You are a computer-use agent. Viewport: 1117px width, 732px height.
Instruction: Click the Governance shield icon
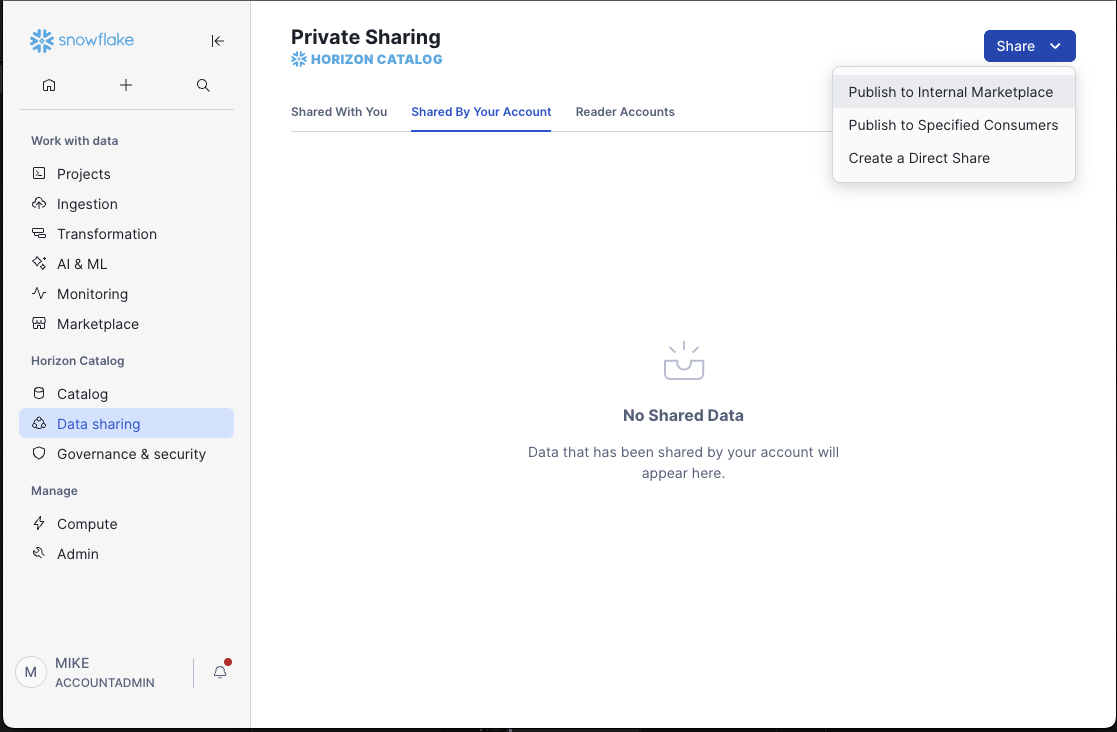39,453
